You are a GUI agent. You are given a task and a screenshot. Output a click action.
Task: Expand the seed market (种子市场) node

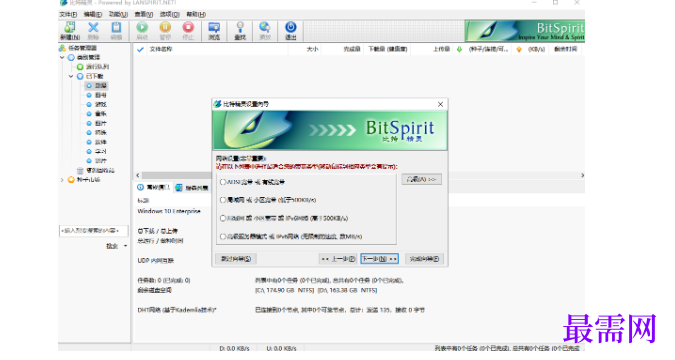(x=62, y=180)
